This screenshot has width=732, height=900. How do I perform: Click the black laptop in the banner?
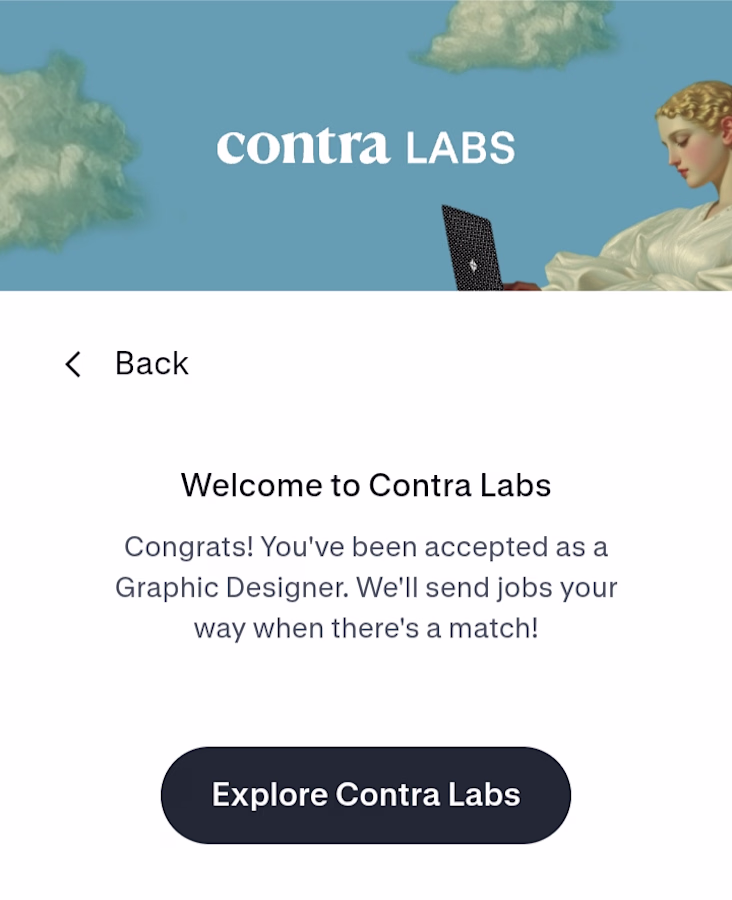(x=472, y=248)
